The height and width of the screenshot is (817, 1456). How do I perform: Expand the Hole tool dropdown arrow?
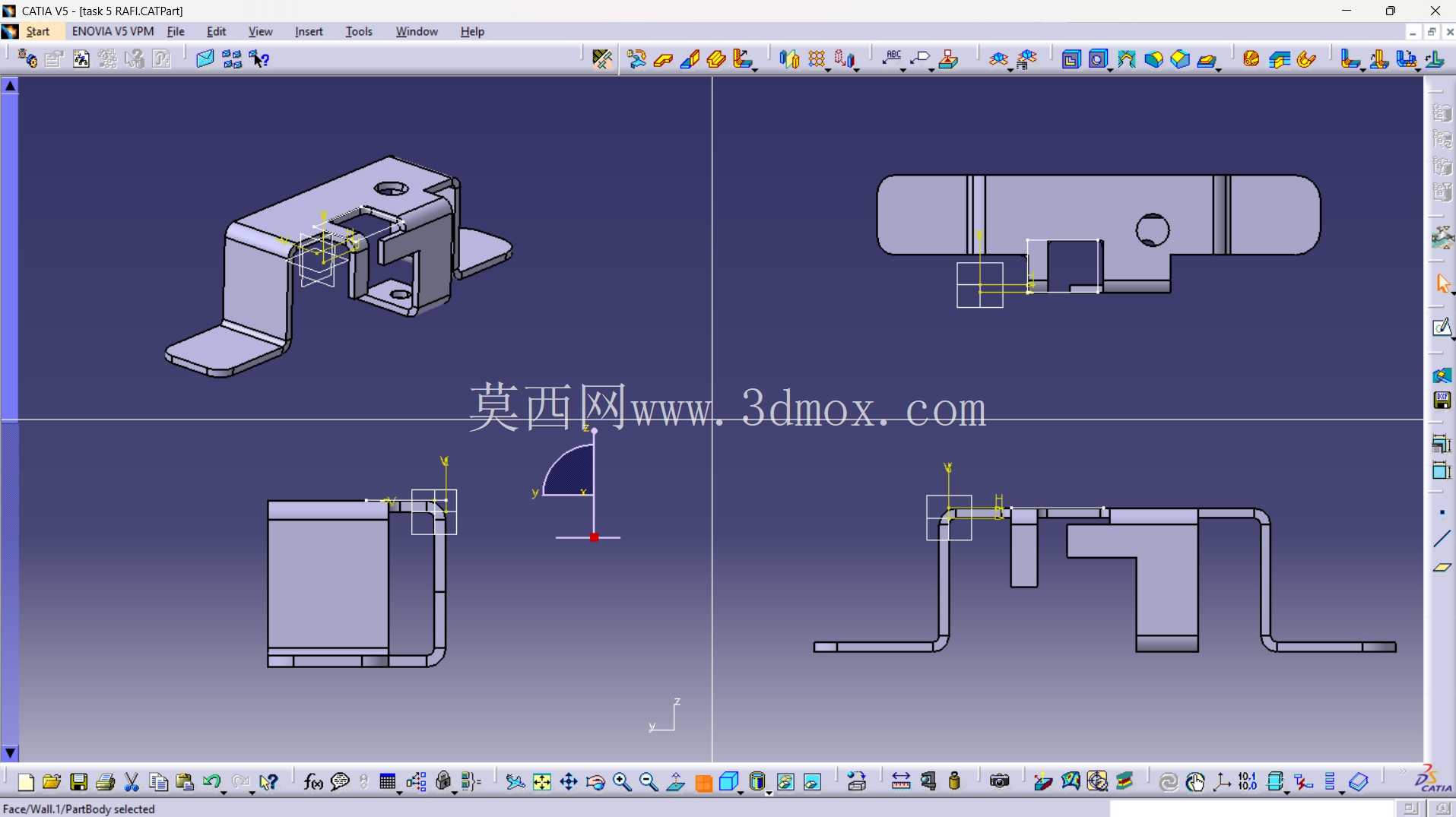click(1110, 69)
